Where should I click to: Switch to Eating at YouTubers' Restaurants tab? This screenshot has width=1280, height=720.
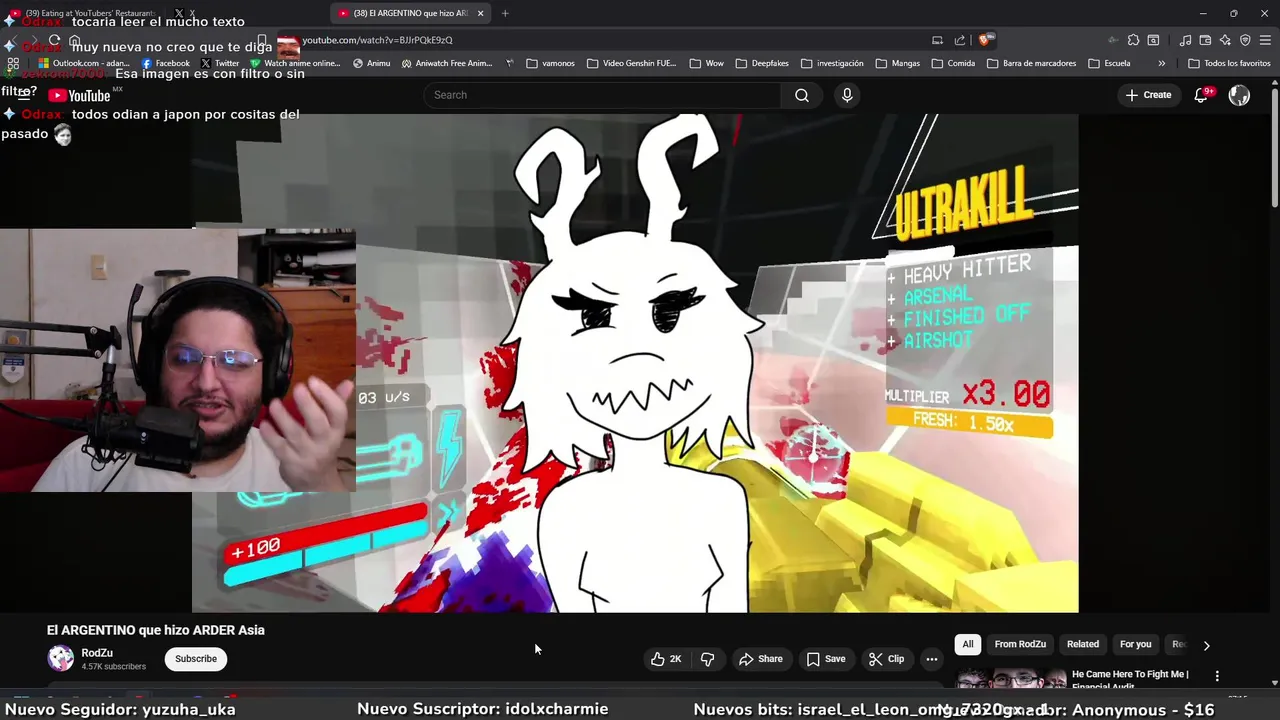pyautogui.click(x=85, y=13)
